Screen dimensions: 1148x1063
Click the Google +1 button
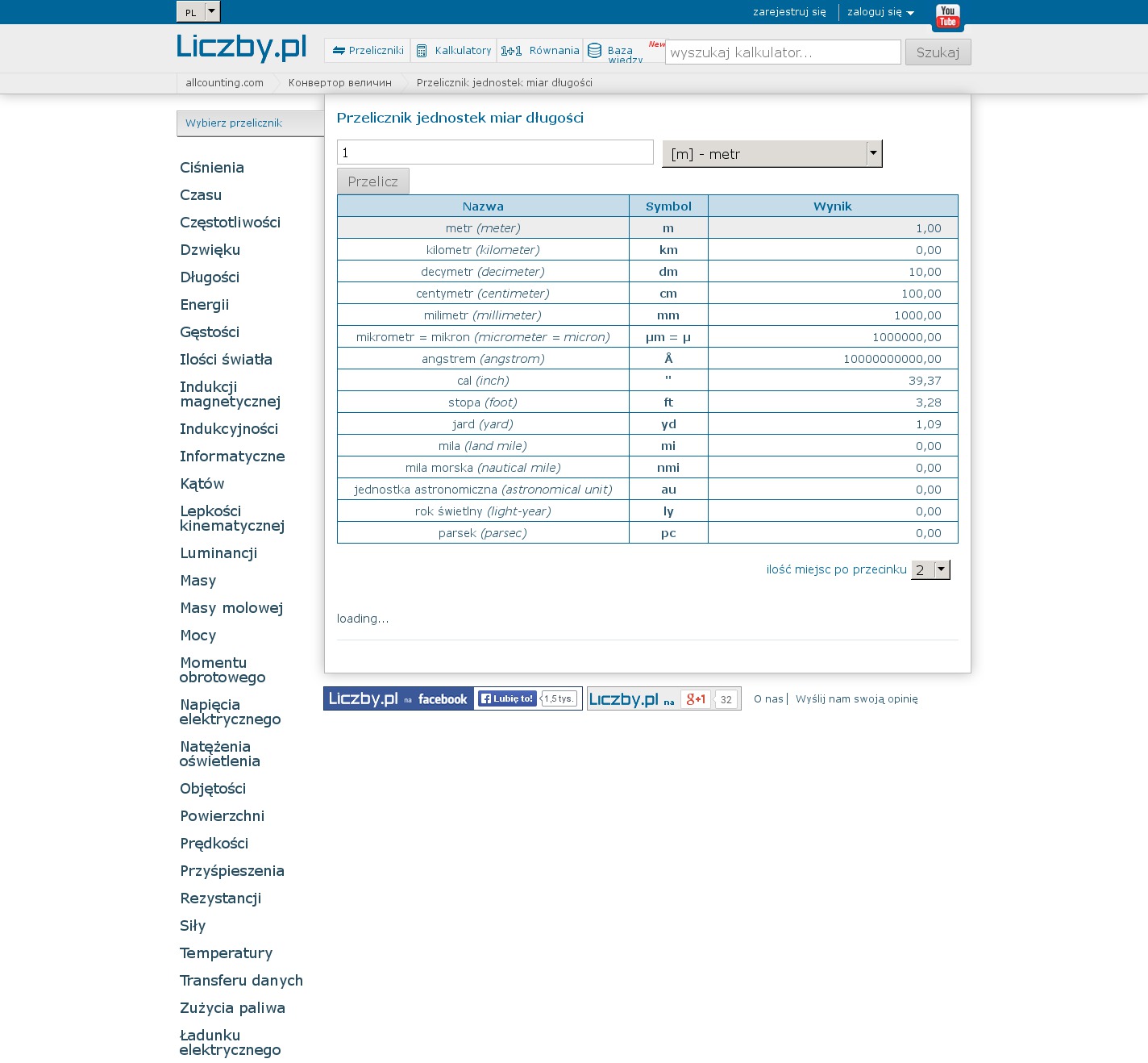pos(696,699)
